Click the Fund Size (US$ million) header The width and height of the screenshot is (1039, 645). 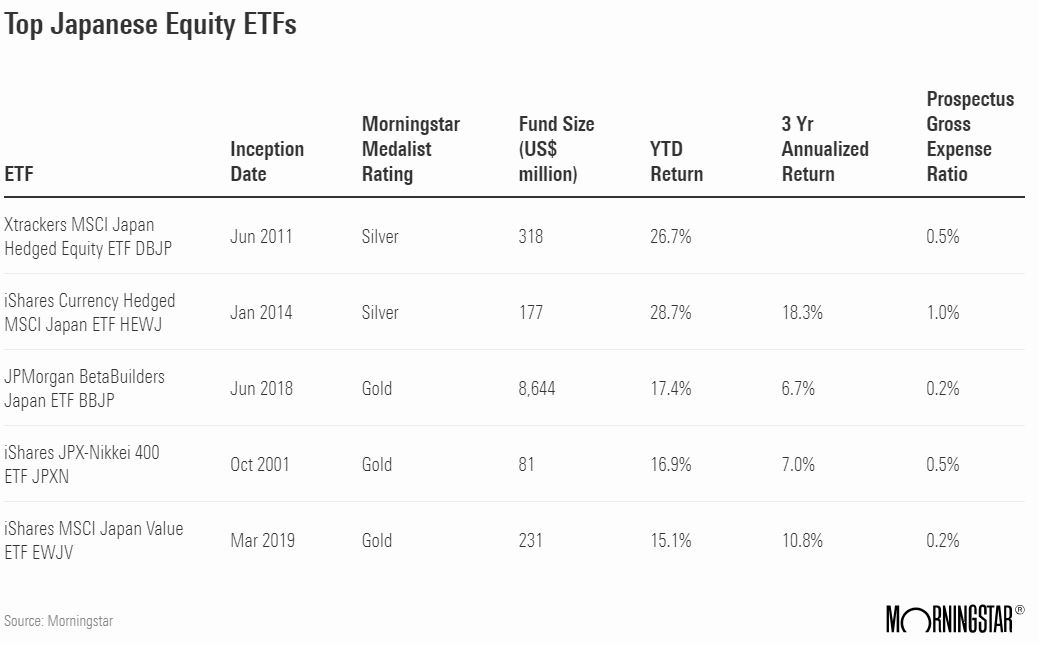[556, 149]
